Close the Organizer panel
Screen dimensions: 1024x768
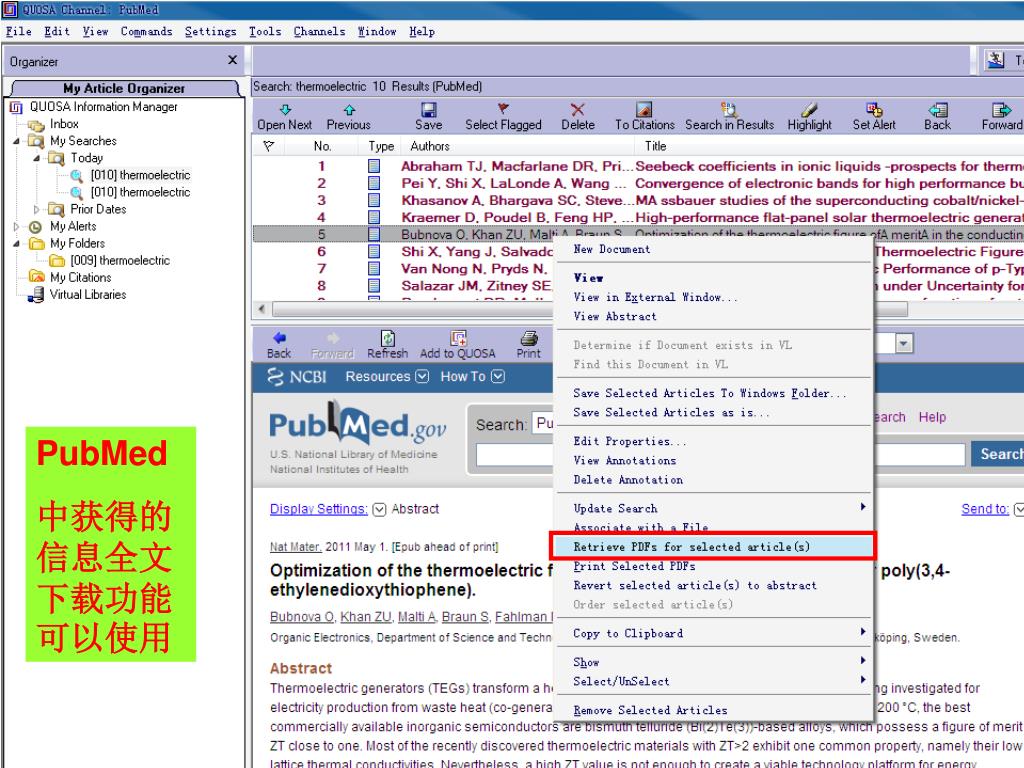point(232,60)
